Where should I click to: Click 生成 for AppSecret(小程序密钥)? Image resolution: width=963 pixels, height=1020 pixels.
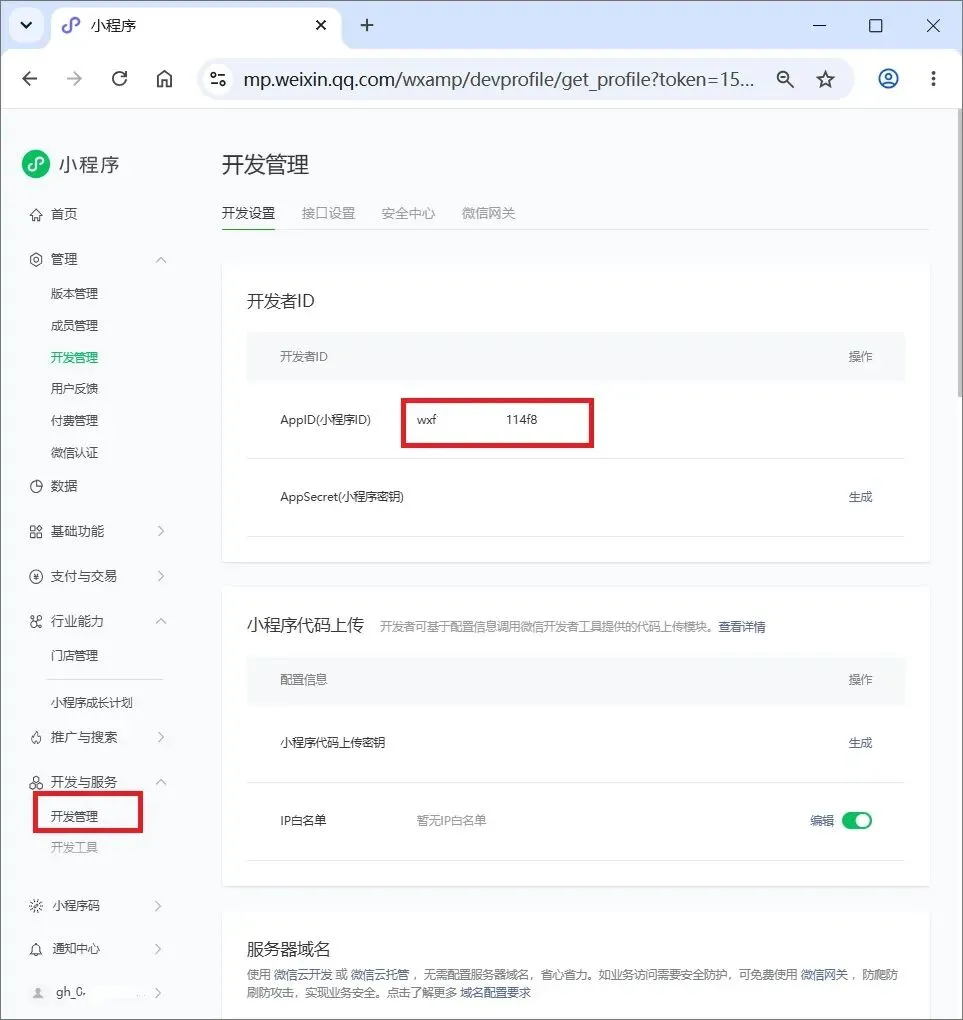point(860,497)
